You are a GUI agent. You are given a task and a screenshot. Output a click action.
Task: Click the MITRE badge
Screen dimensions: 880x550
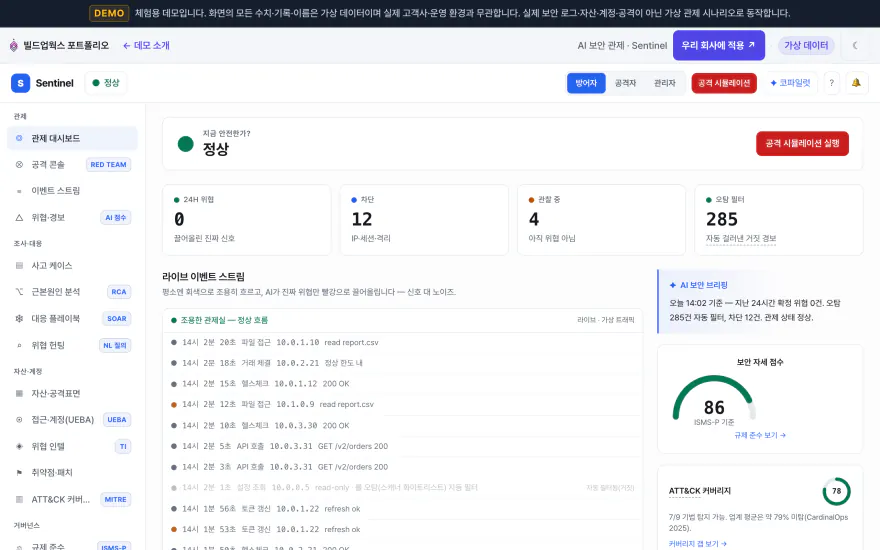[x=116, y=499]
